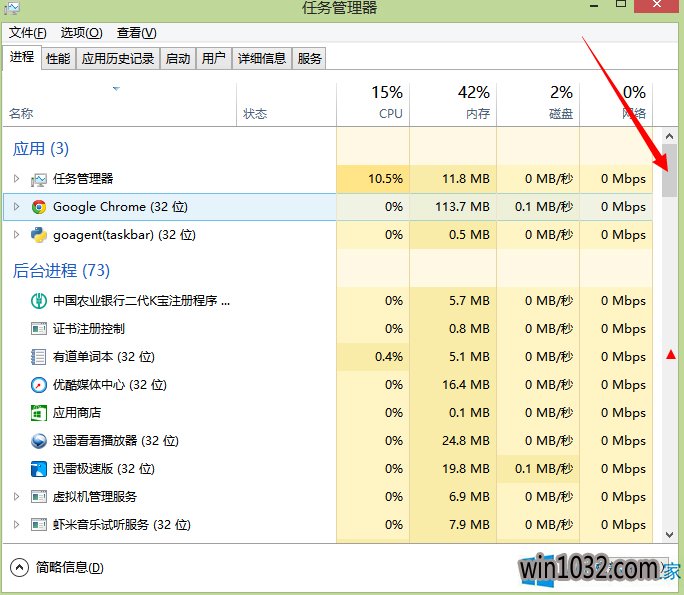Click the 迅雷极速版 icon

point(39,469)
